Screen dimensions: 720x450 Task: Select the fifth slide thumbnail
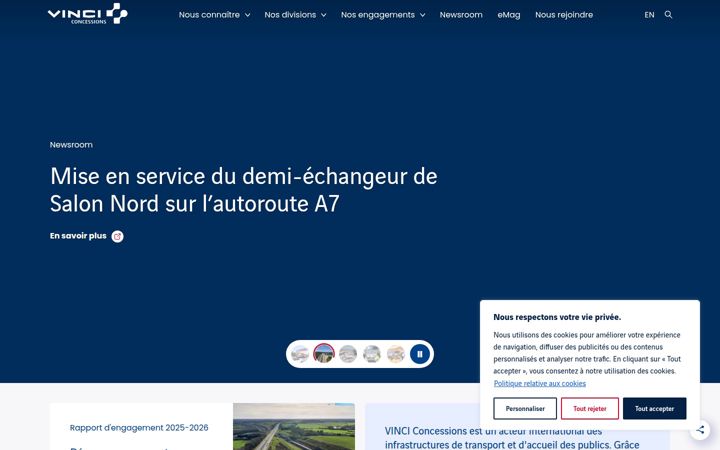tap(396, 354)
